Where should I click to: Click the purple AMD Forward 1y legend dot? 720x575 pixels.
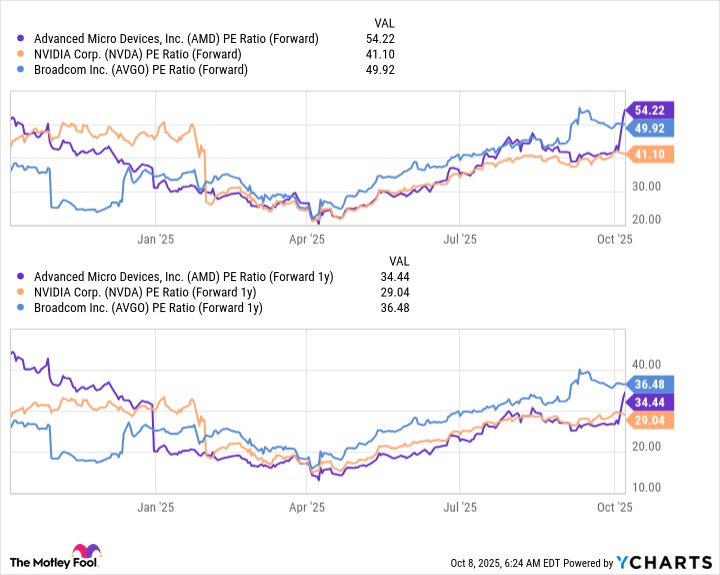point(21,277)
